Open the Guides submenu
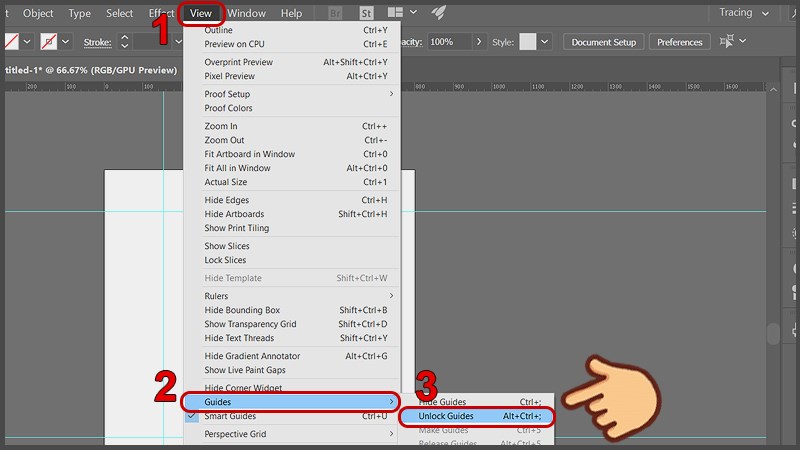Screen dimensions: 800x450 pos(292,402)
